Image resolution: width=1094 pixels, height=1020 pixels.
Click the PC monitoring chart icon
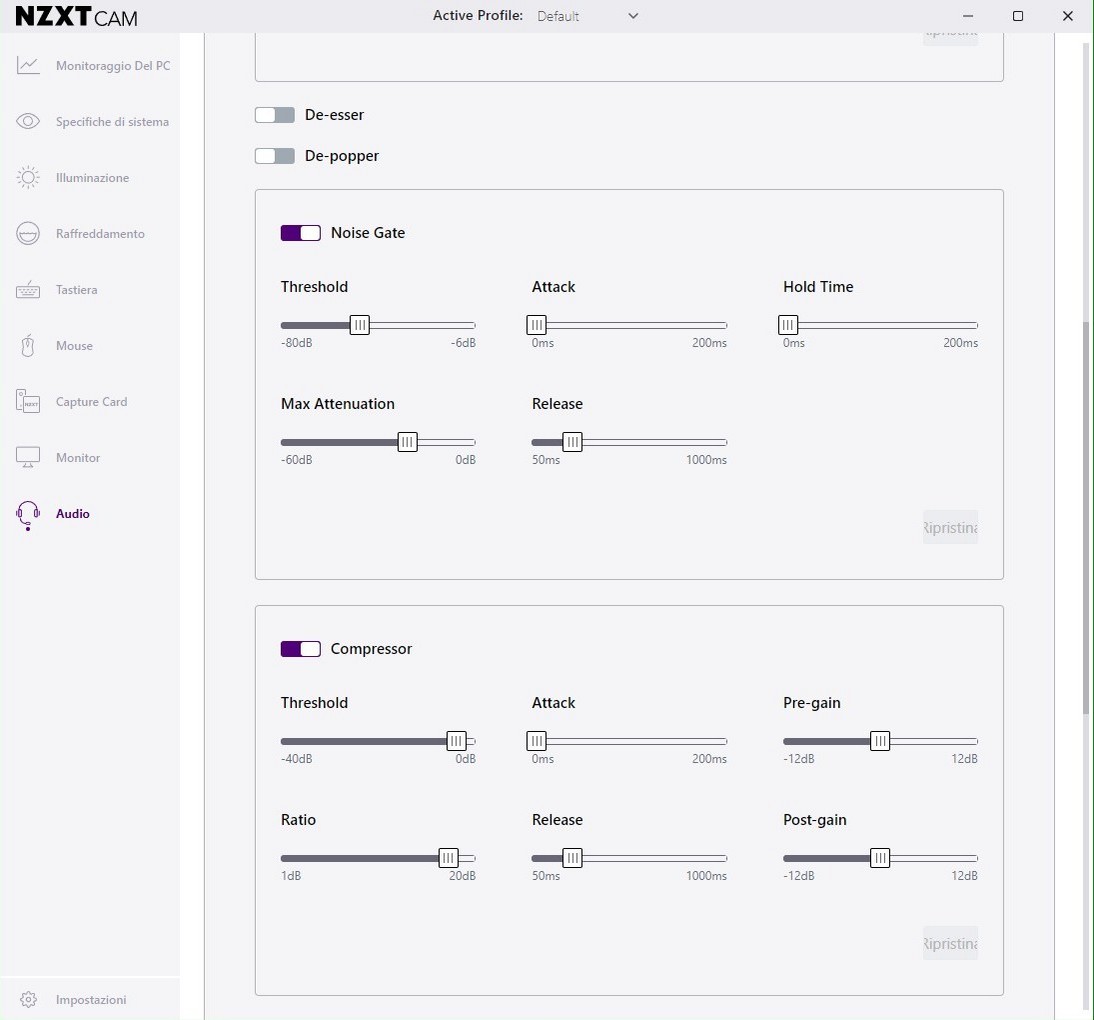tap(28, 66)
